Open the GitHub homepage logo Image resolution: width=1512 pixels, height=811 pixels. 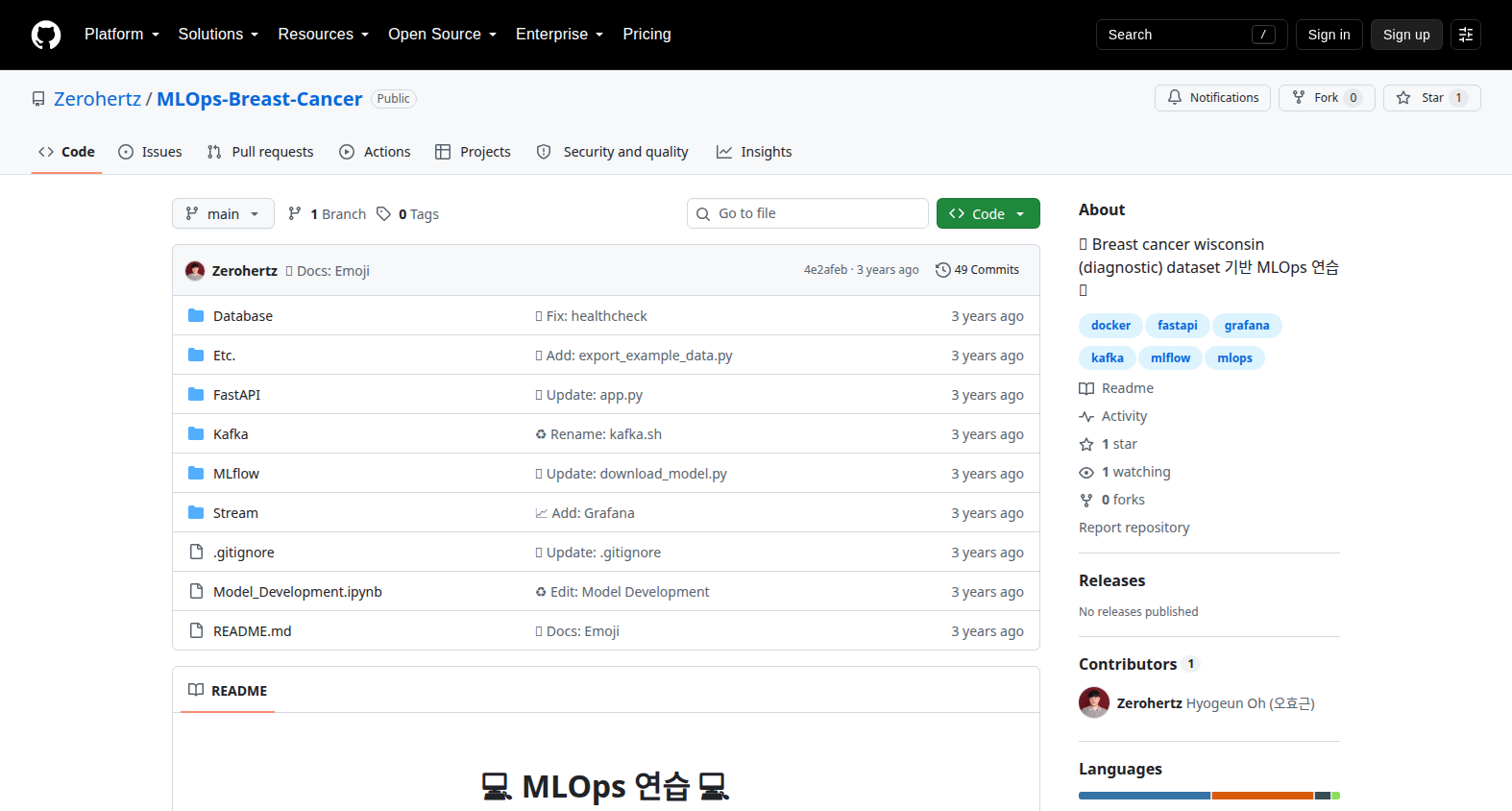pos(46,35)
